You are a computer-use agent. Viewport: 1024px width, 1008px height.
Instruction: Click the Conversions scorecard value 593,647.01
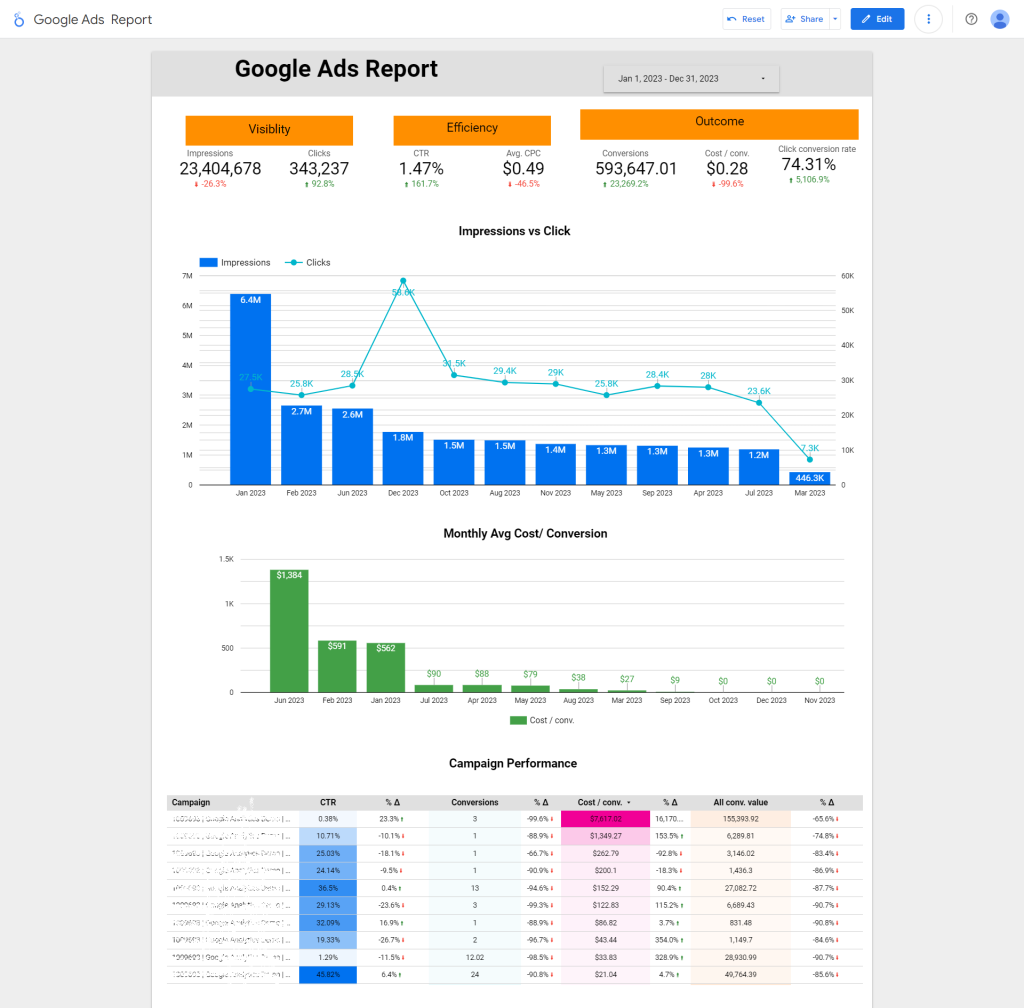point(635,169)
